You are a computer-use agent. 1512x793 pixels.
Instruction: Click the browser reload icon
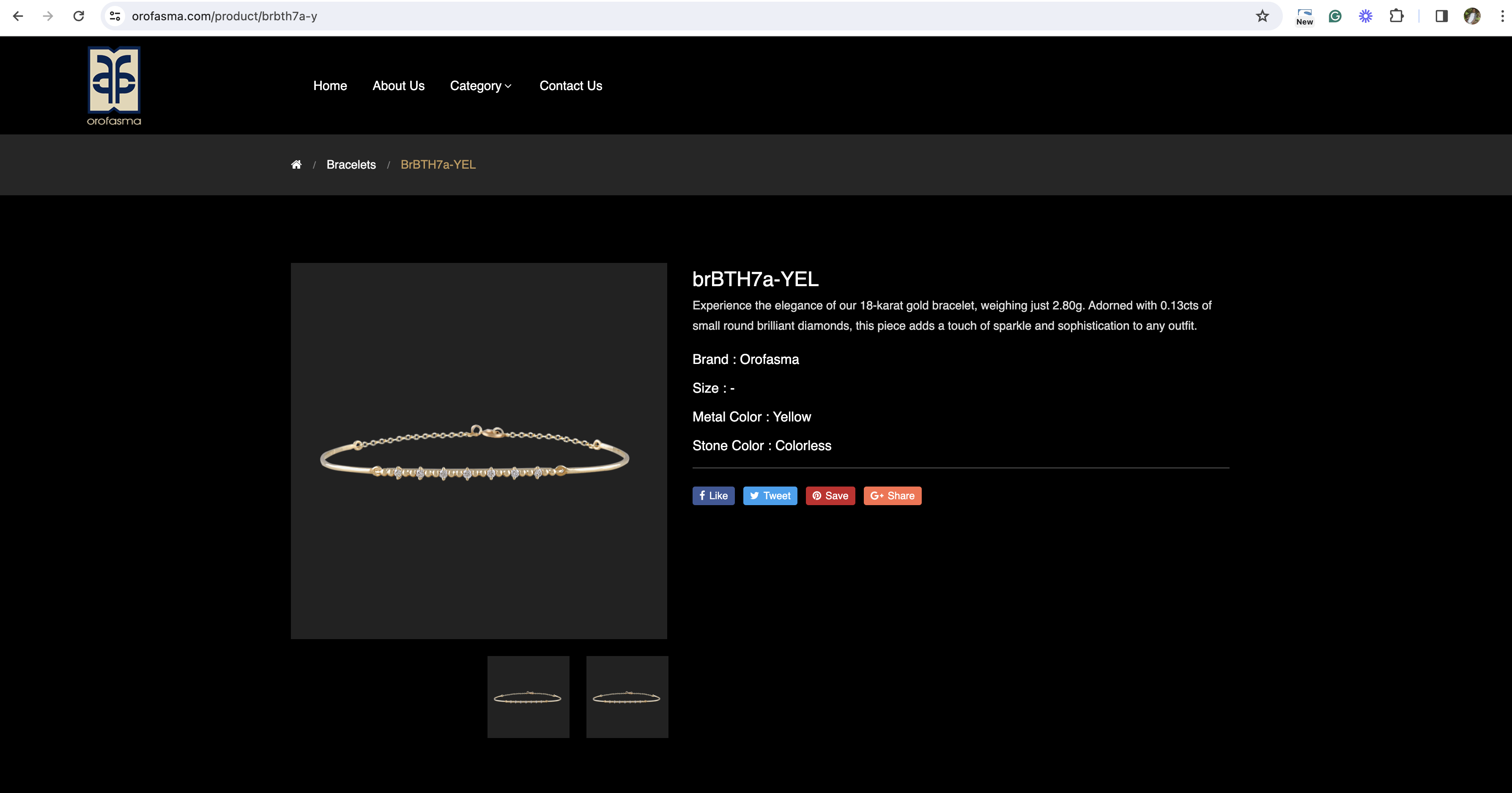click(x=79, y=16)
